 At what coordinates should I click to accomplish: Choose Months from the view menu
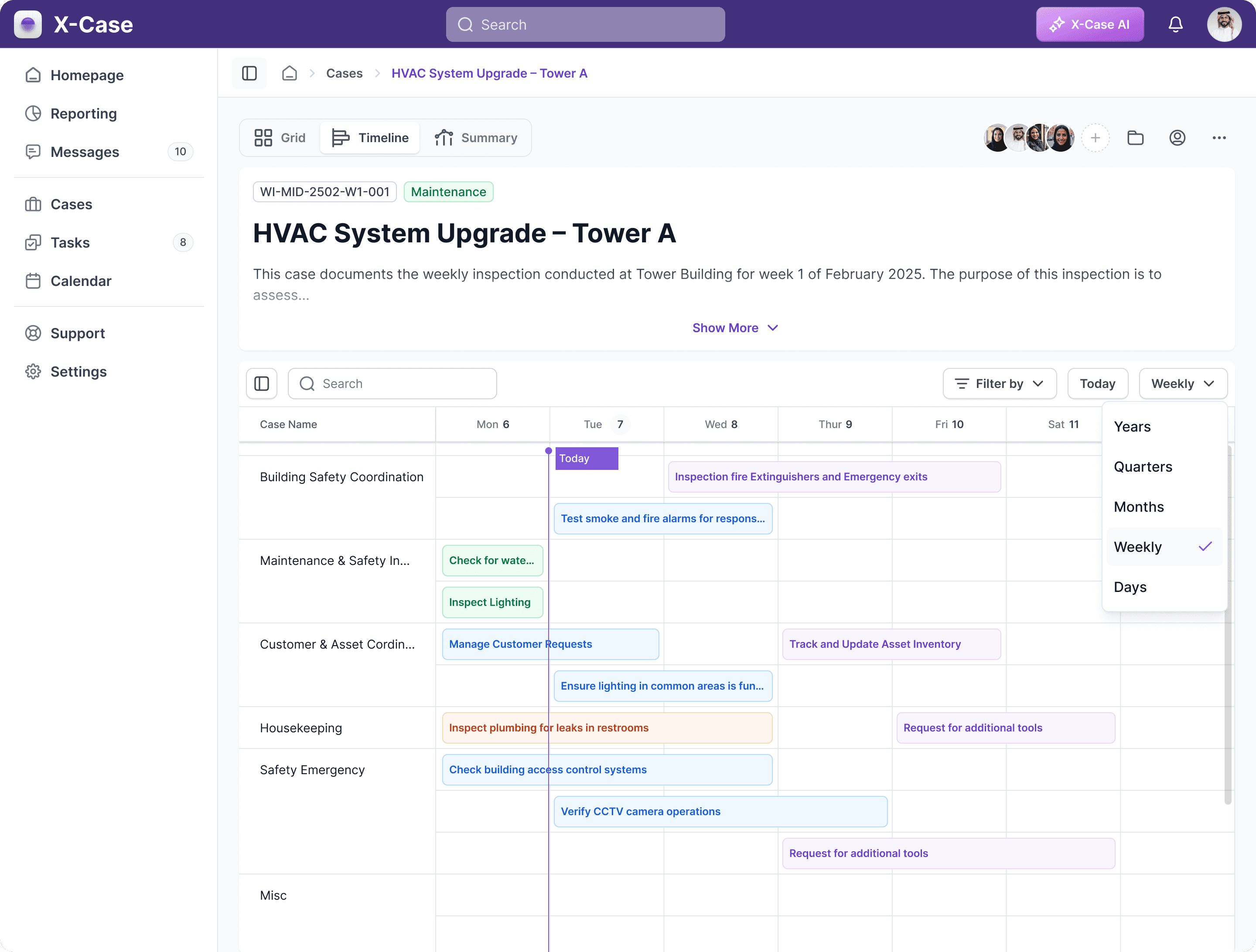[x=1138, y=507]
